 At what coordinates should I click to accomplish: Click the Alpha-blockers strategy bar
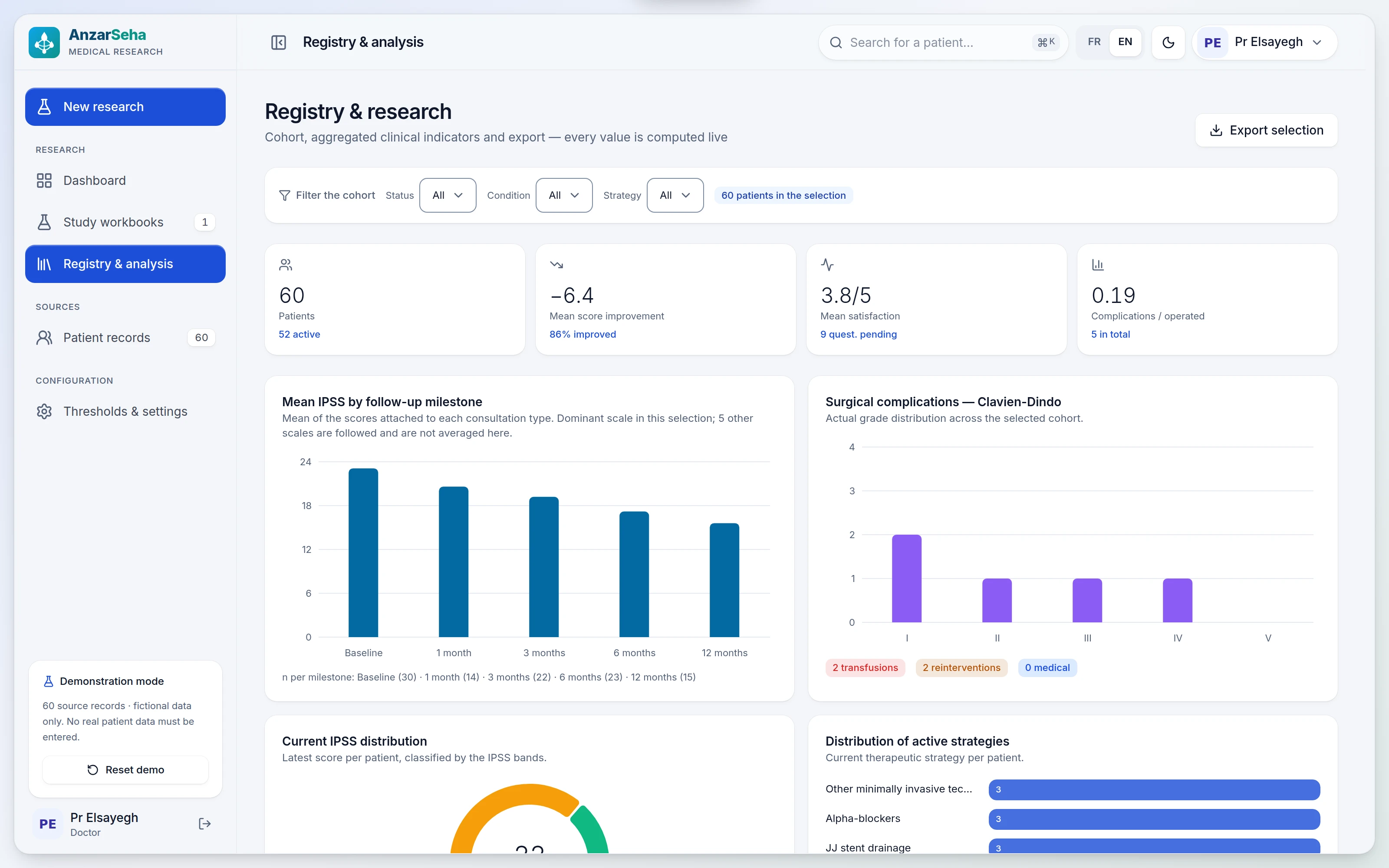click(1154, 819)
